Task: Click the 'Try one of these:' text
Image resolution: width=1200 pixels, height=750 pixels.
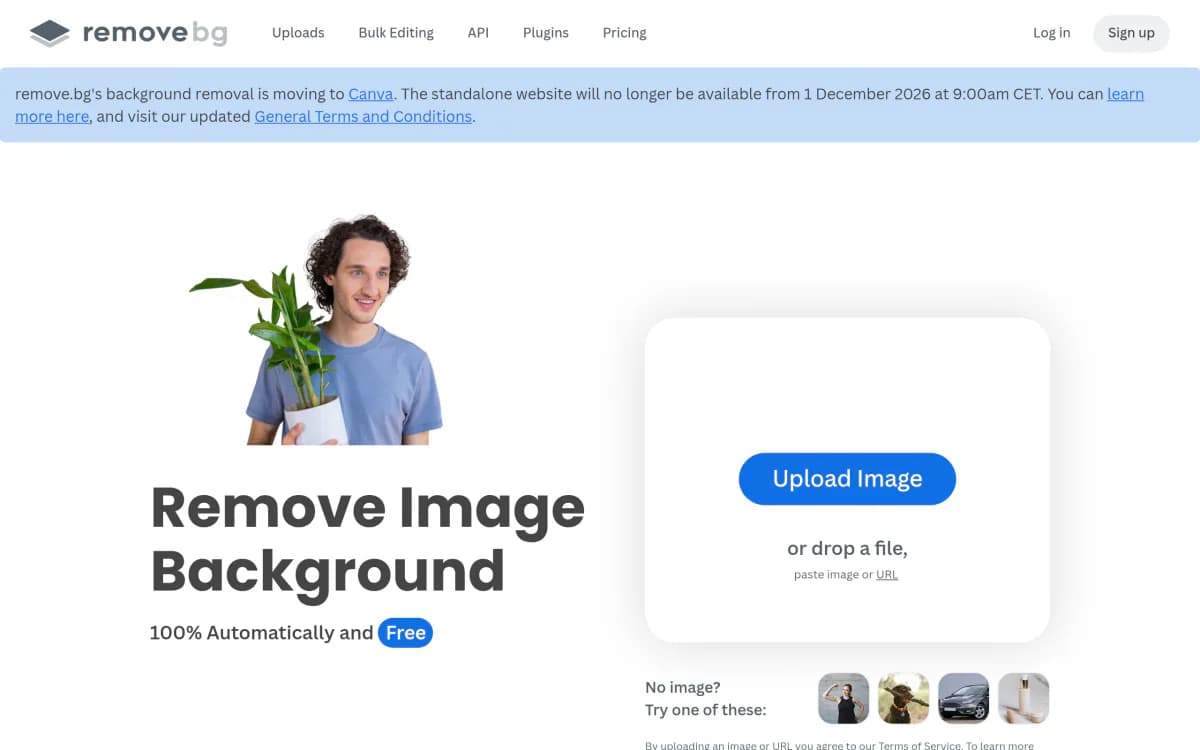Action: coord(706,710)
